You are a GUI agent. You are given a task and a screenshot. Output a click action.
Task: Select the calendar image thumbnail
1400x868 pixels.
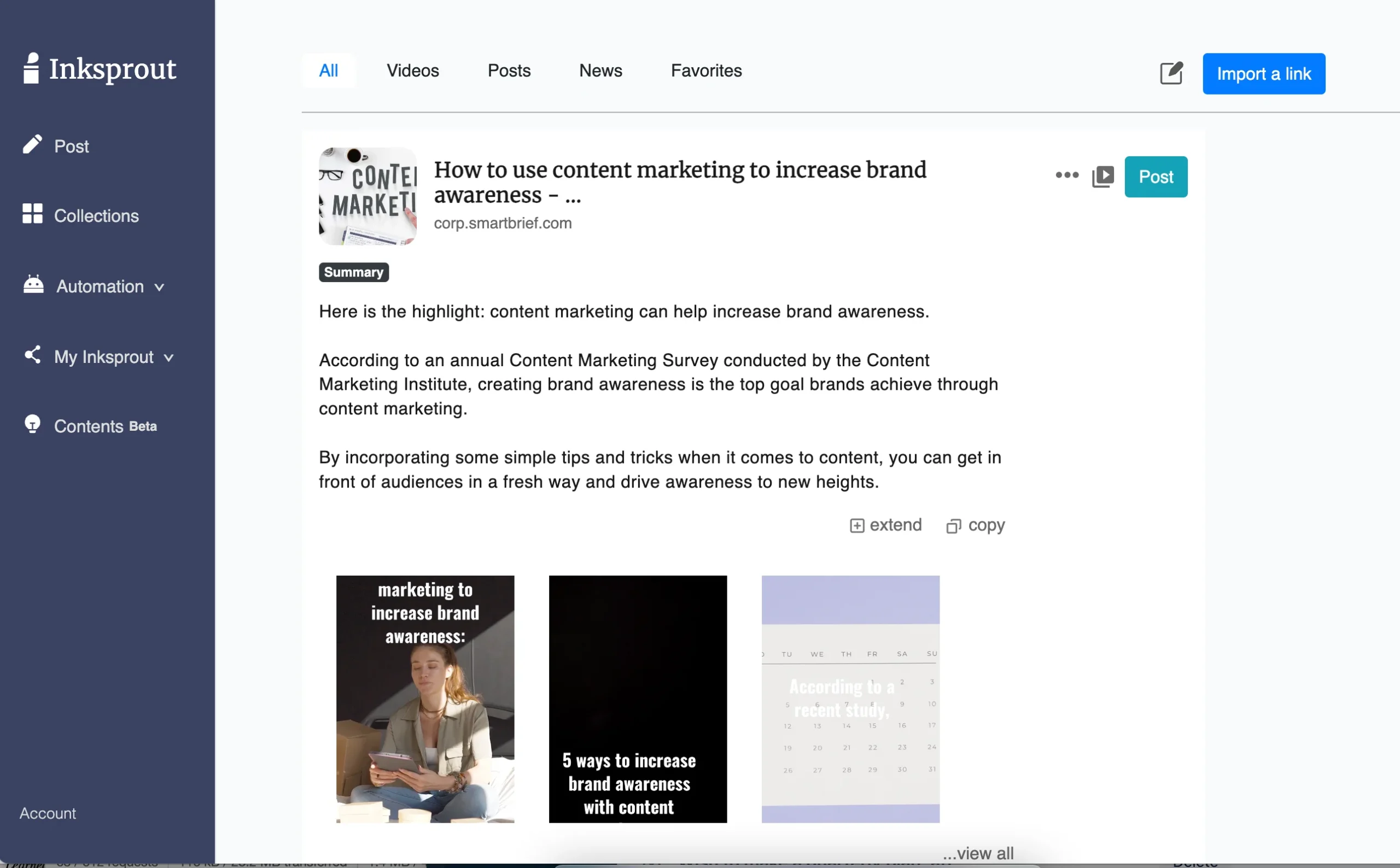pyautogui.click(x=850, y=698)
